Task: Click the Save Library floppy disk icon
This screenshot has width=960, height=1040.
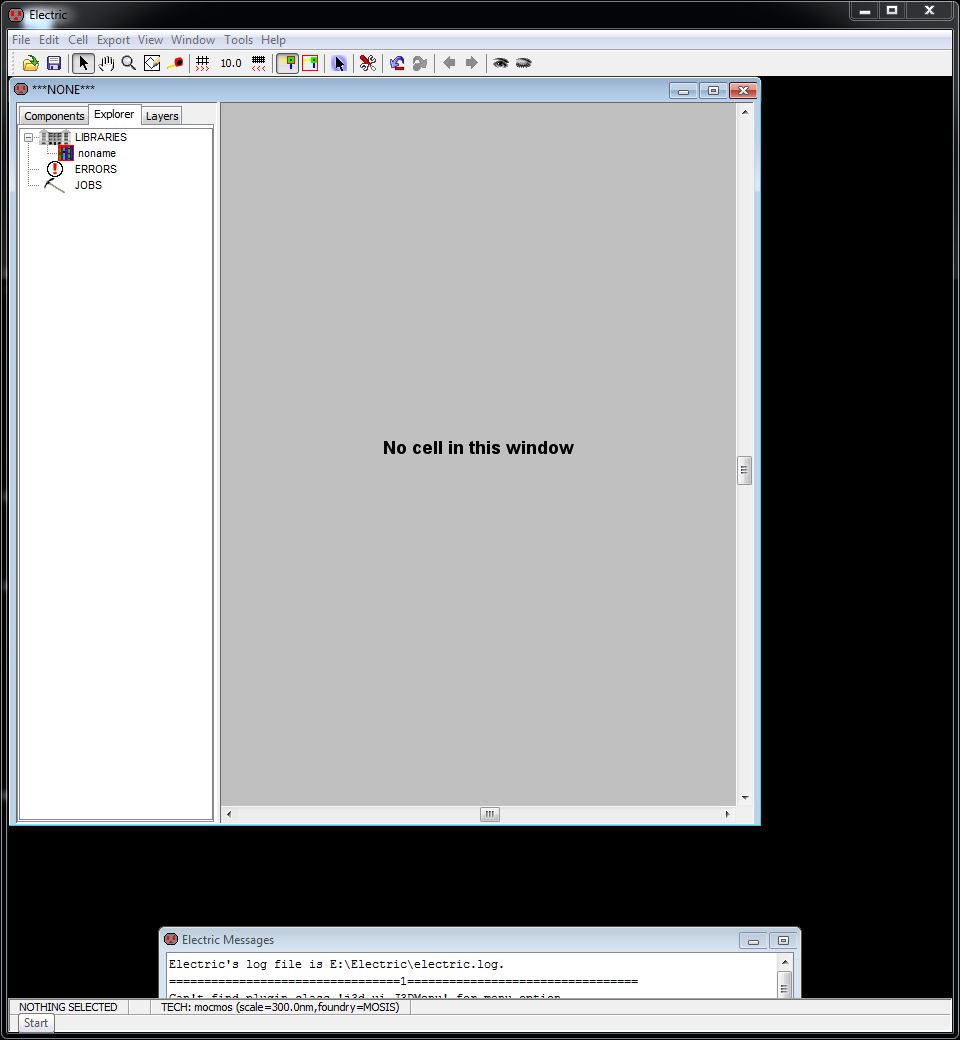Action: (54, 63)
